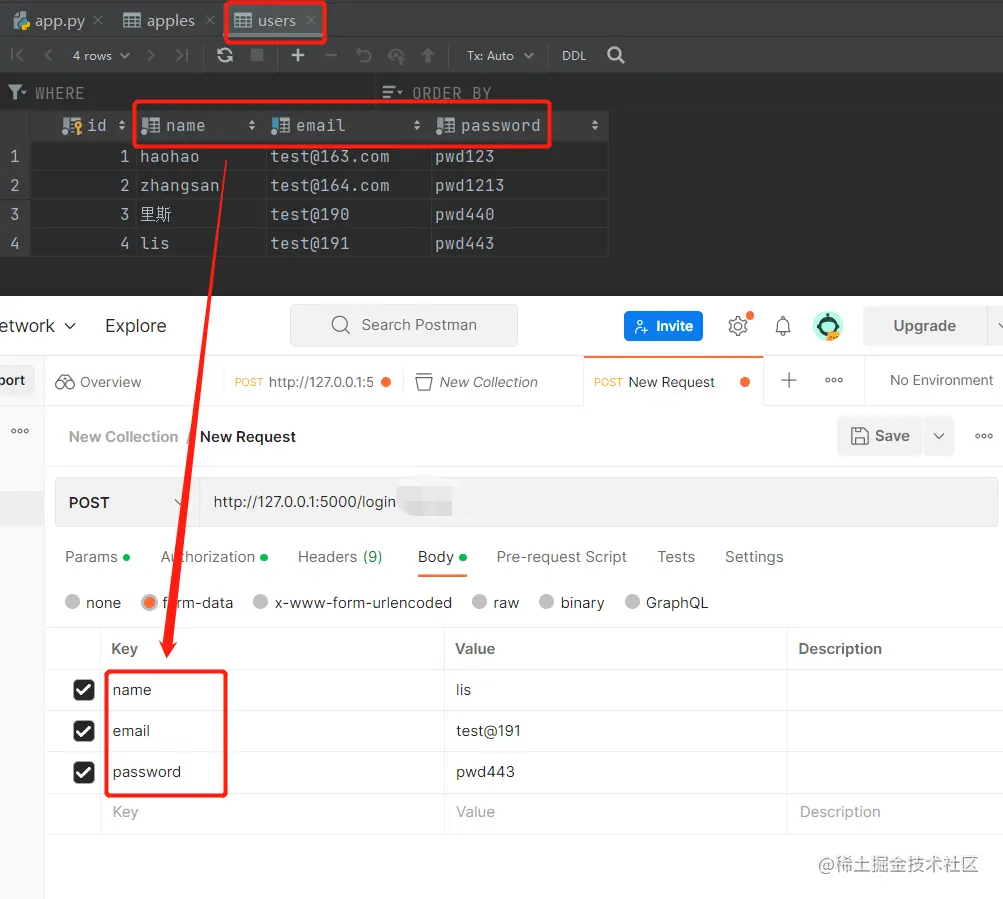Click the Invite button

(x=663, y=326)
